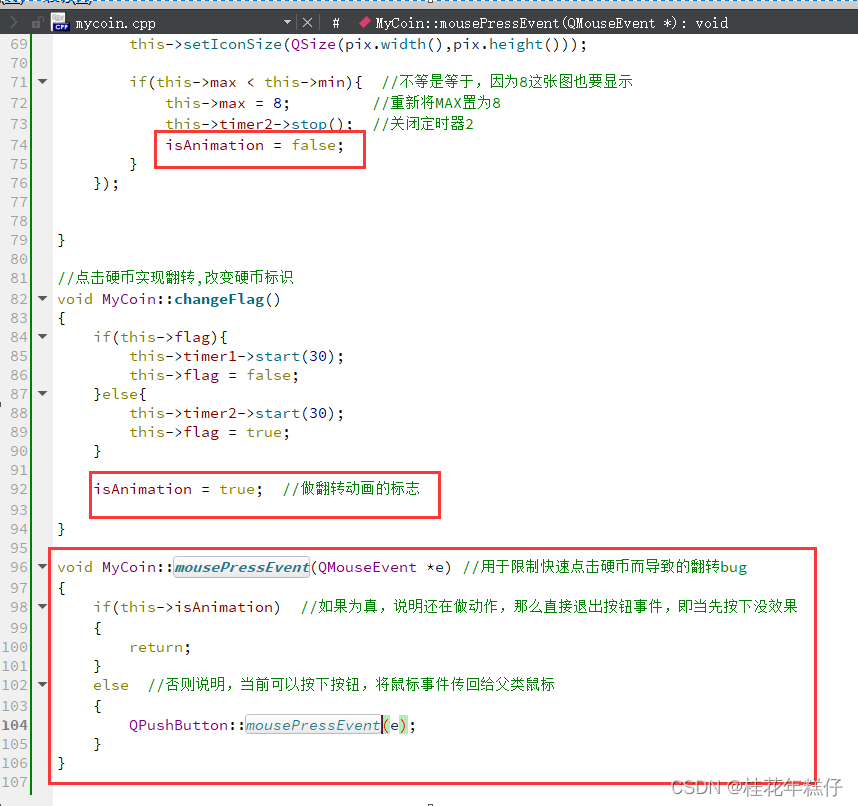
Task: Click line number 107 in the gutter
Action: point(15,782)
